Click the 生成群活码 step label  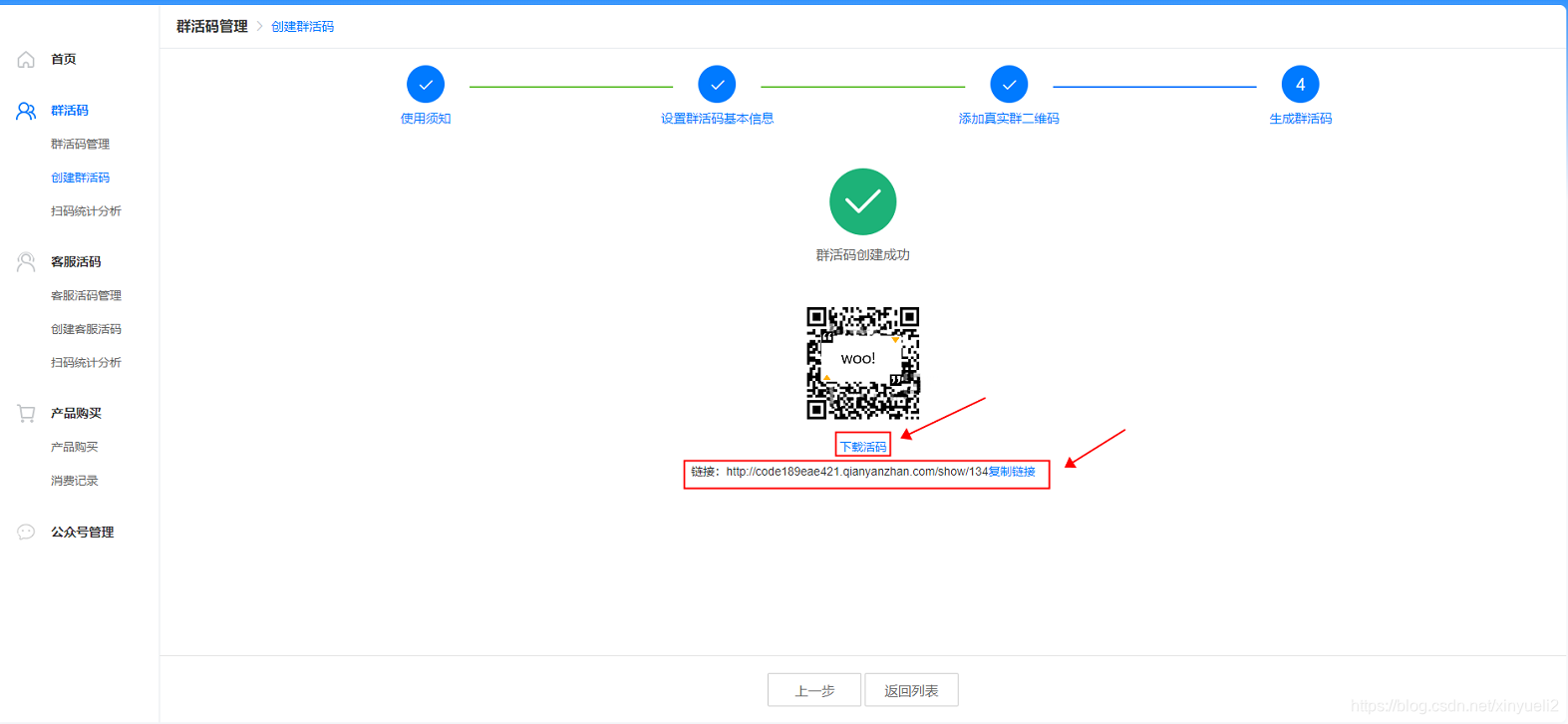(1300, 119)
